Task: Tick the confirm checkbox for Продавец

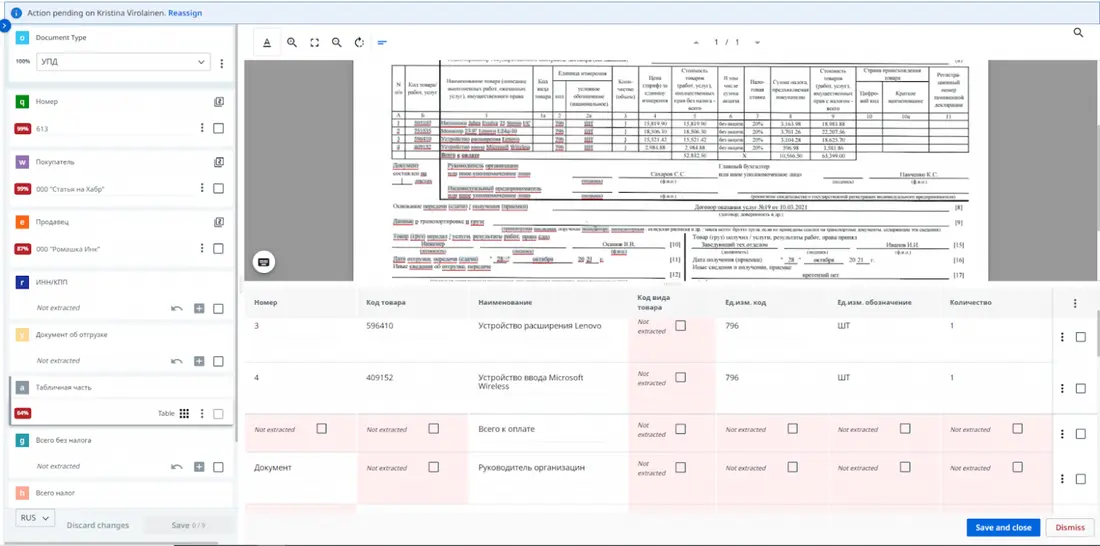Action: [x=218, y=248]
